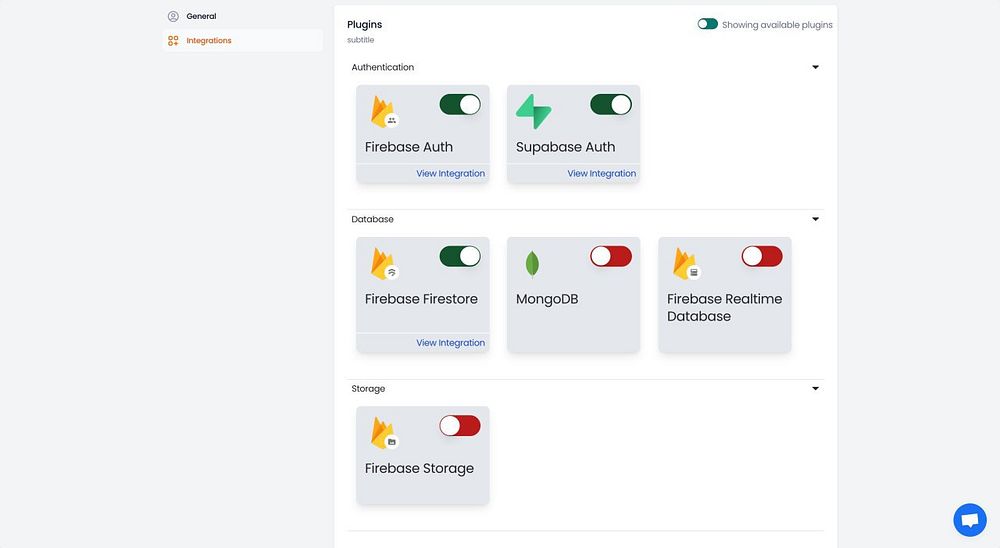Toggle Showing available plugins switch

[x=708, y=24]
